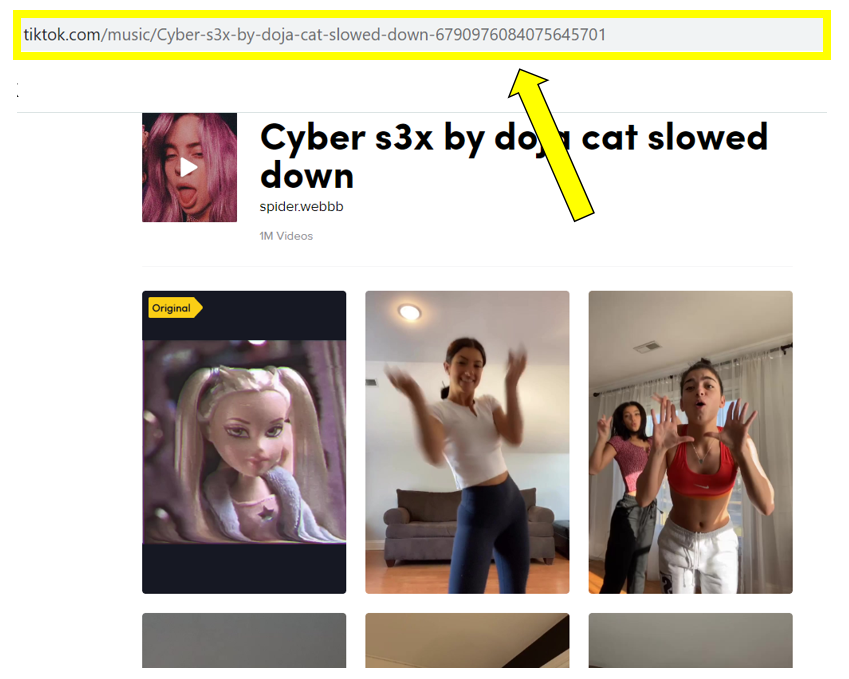
Task: Open the spider.webbb creator profile link
Action: (x=301, y=207)
